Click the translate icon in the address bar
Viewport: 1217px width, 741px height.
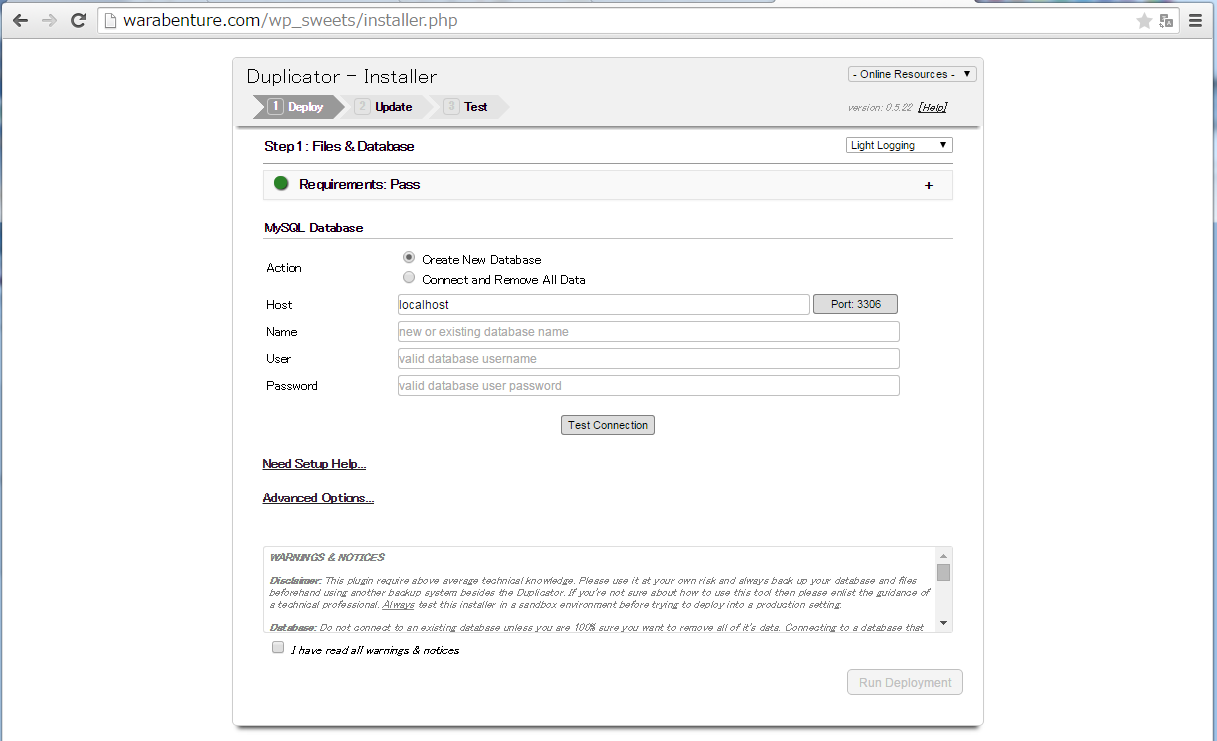pyautogui.click(x=1166, y=20)
